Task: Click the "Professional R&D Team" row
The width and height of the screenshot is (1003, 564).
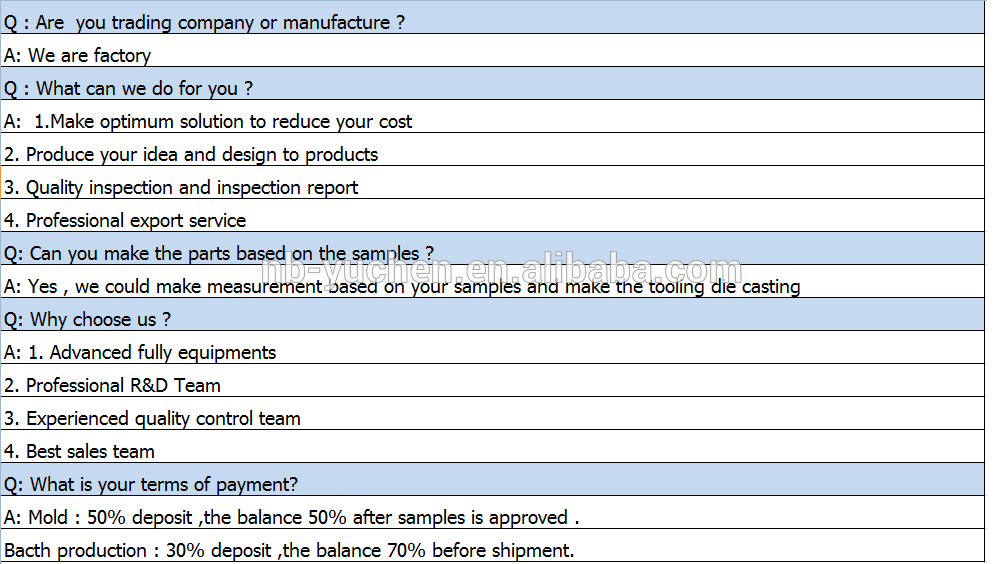Action: pos(112,385)
